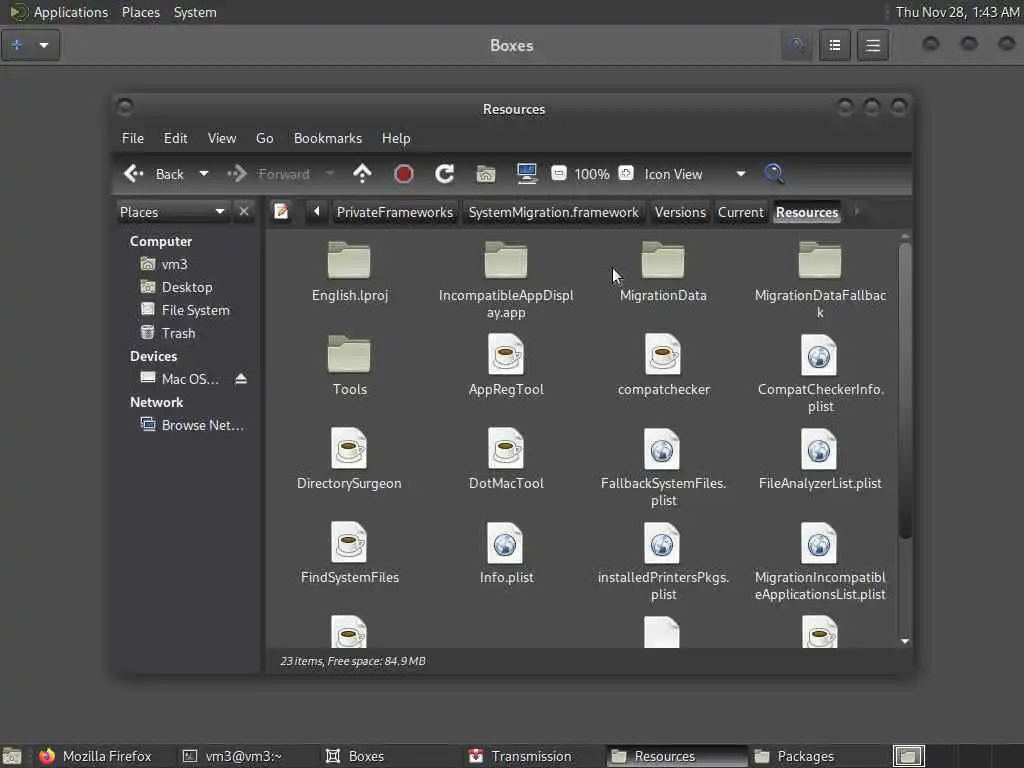Click the add plus button in Boxes

coord(18,45)
